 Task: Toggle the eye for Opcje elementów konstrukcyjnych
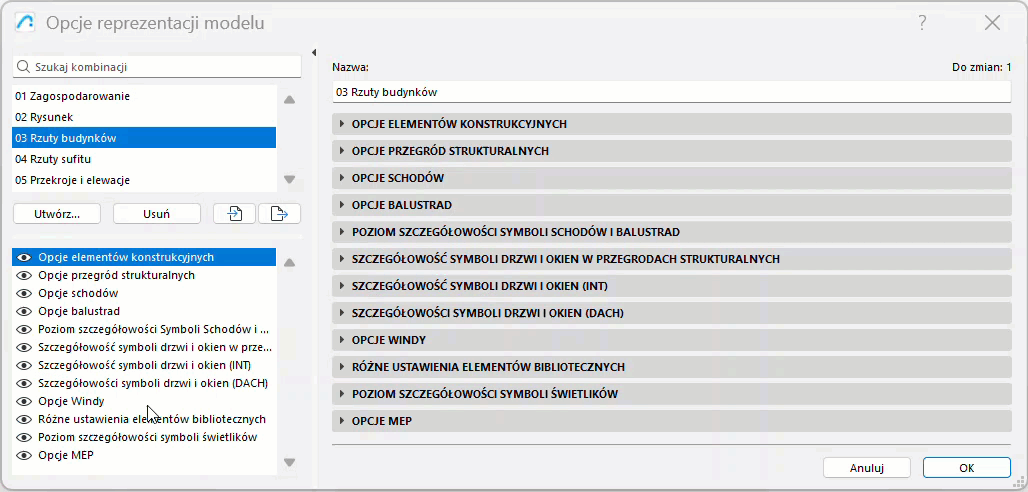[24, 257]
